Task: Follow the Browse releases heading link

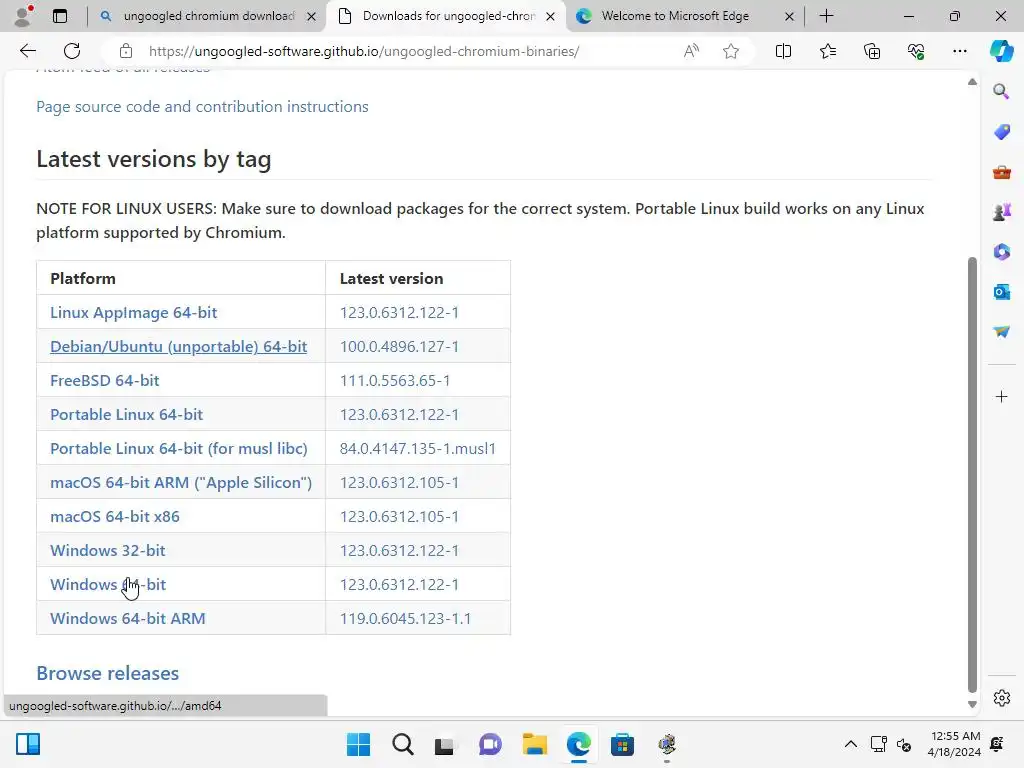Action: (108, 673)
